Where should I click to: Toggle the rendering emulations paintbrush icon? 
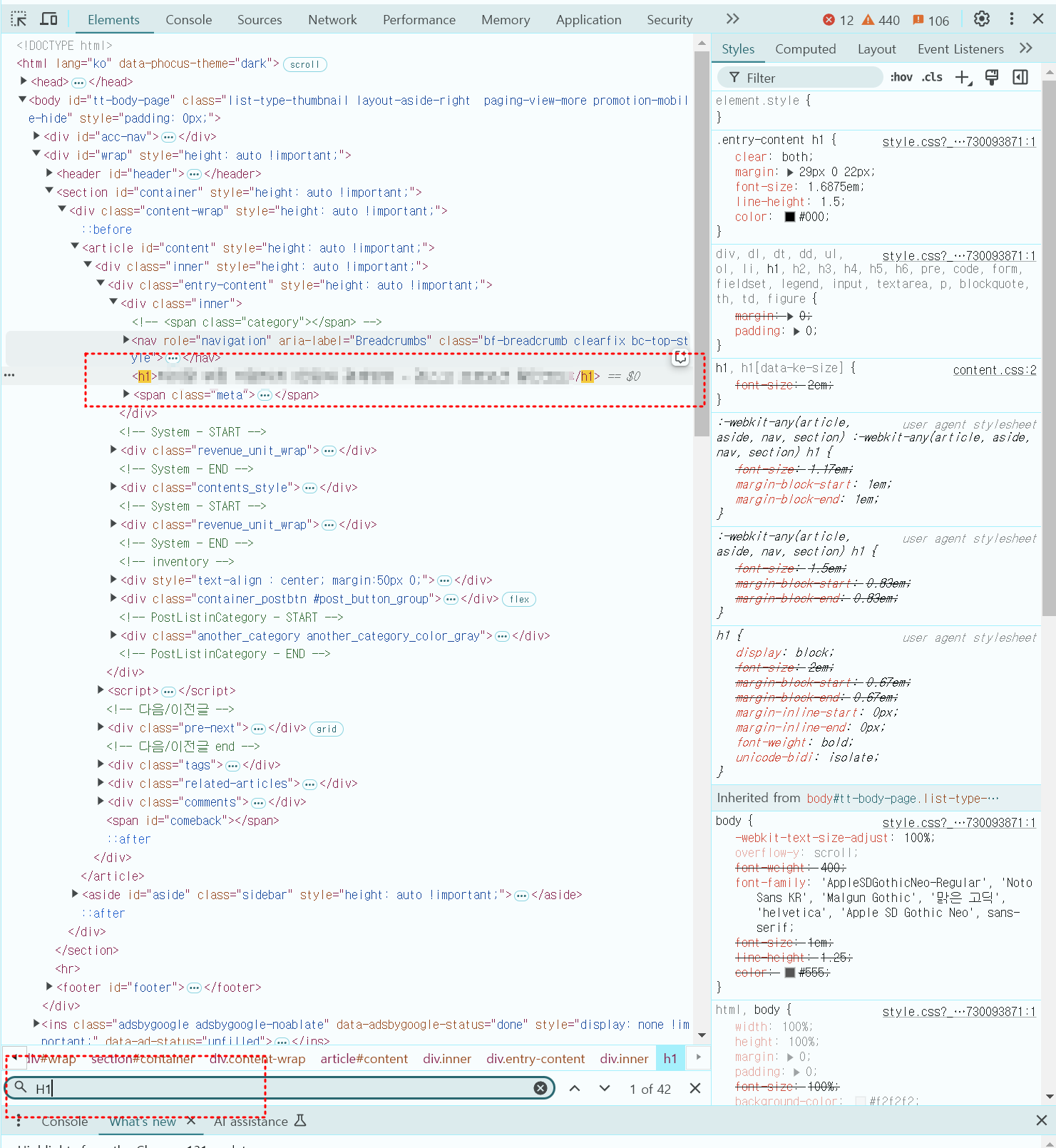[x=991, y=78]
